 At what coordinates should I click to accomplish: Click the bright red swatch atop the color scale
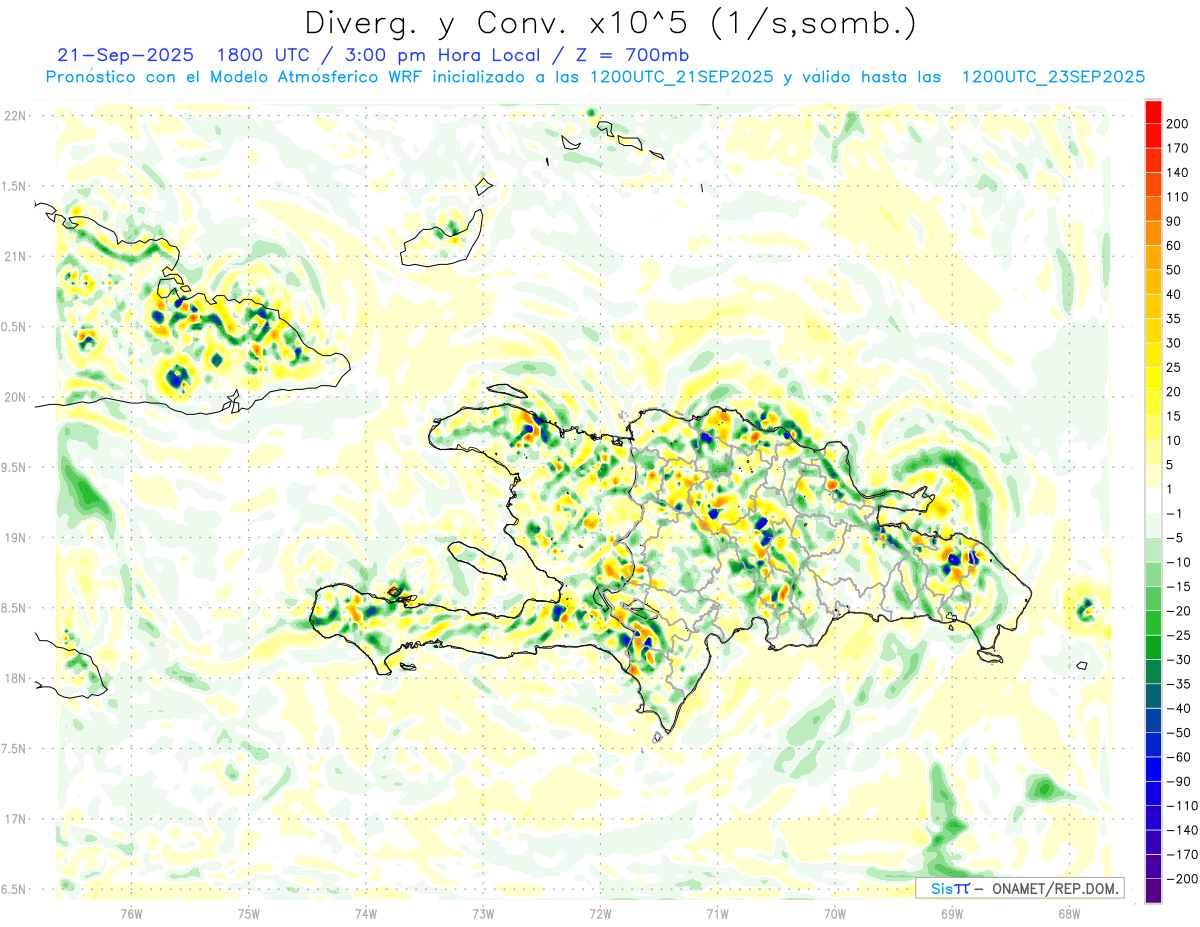1153,111
